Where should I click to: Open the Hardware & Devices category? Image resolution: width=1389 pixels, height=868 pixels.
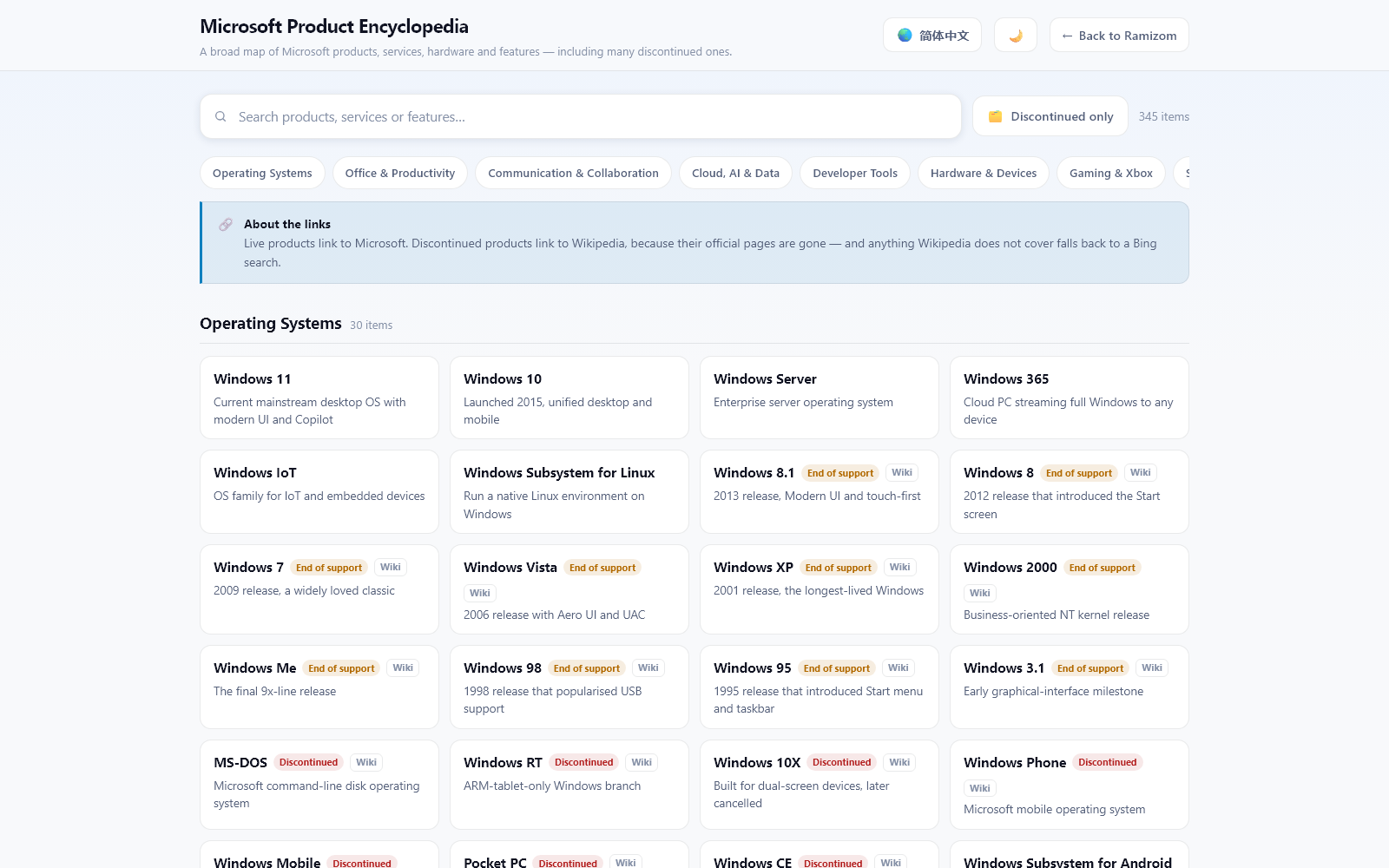[984, 173]
